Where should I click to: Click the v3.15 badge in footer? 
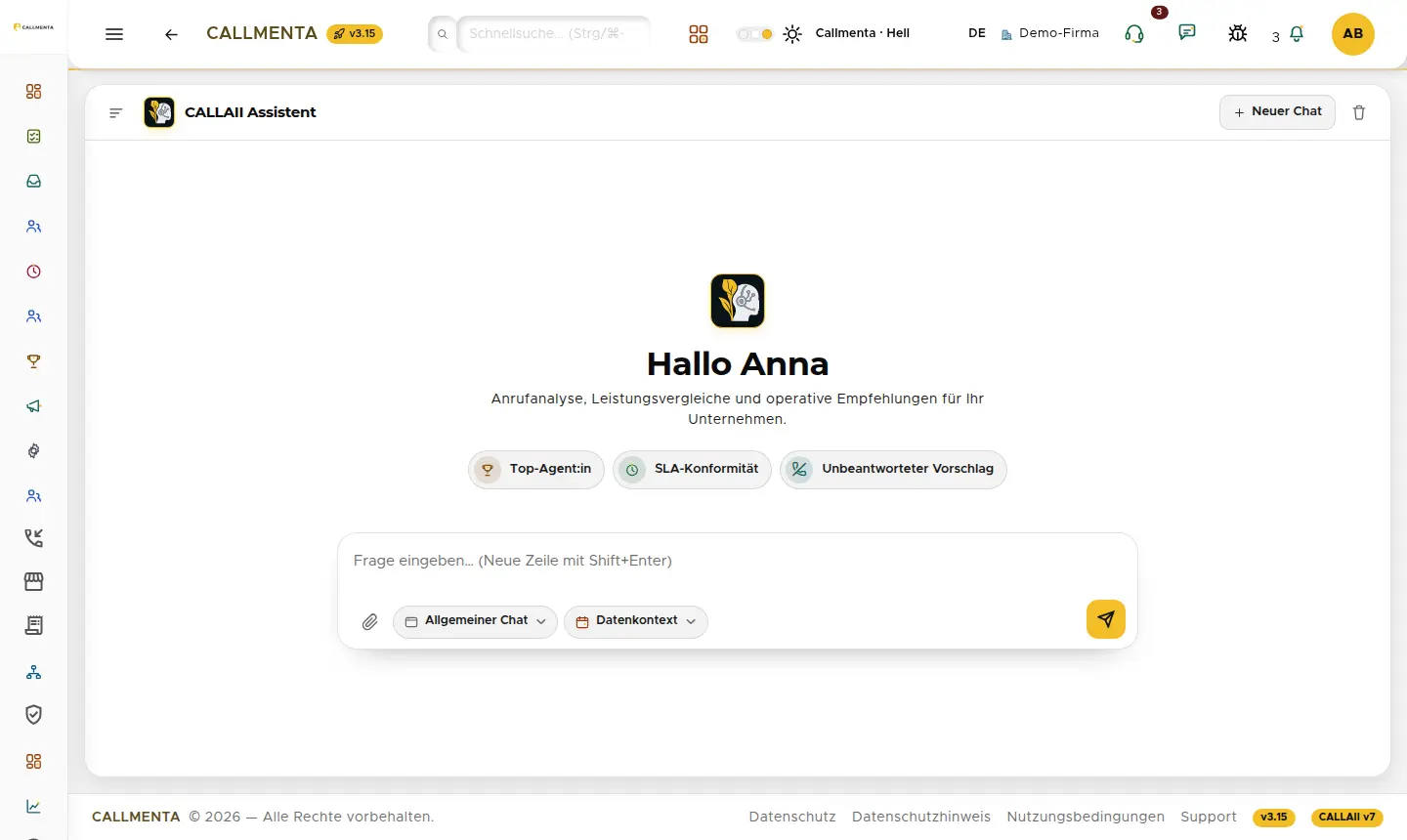1274,818
